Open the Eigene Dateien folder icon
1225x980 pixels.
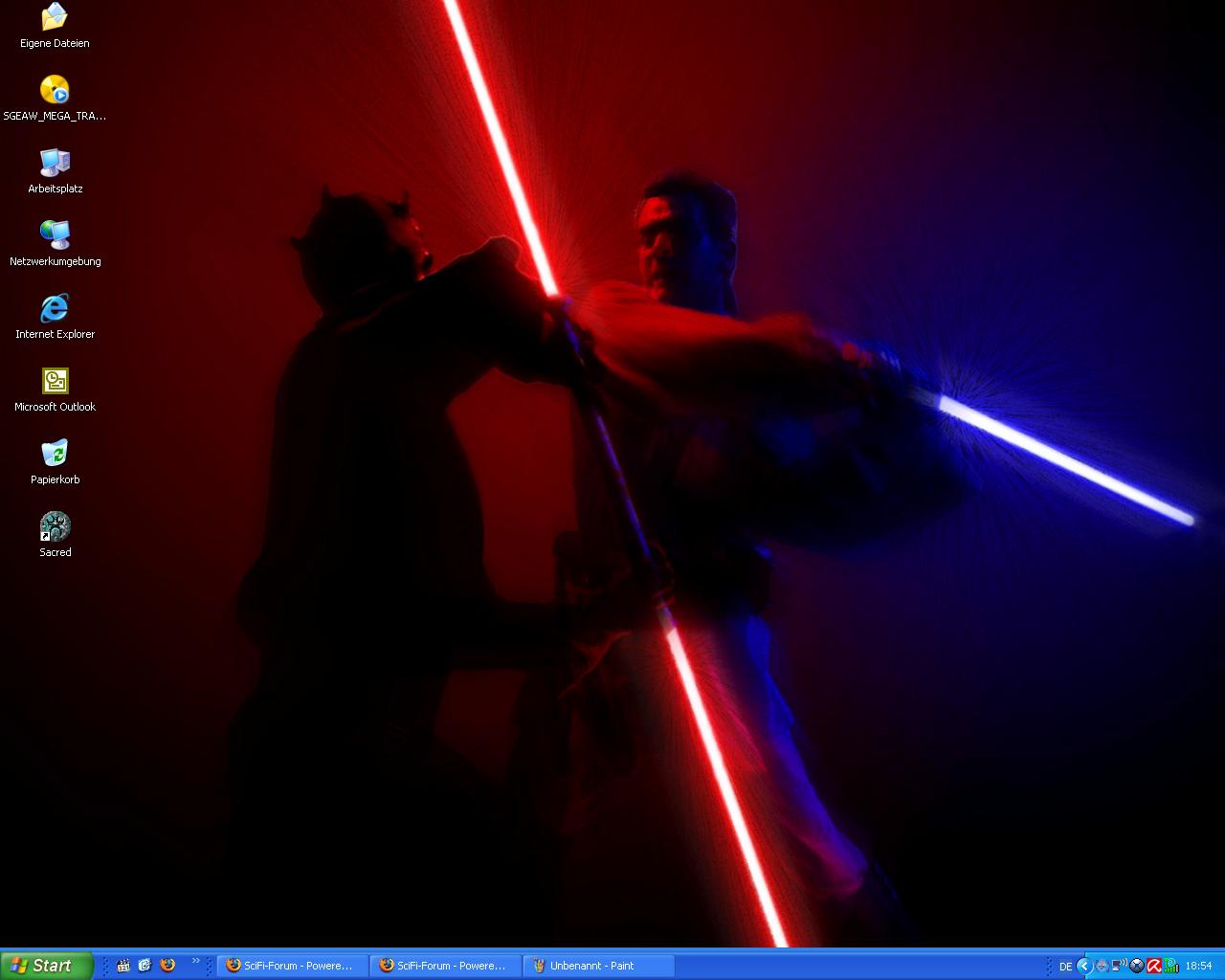pyautogui.click(x=55, y=17)
